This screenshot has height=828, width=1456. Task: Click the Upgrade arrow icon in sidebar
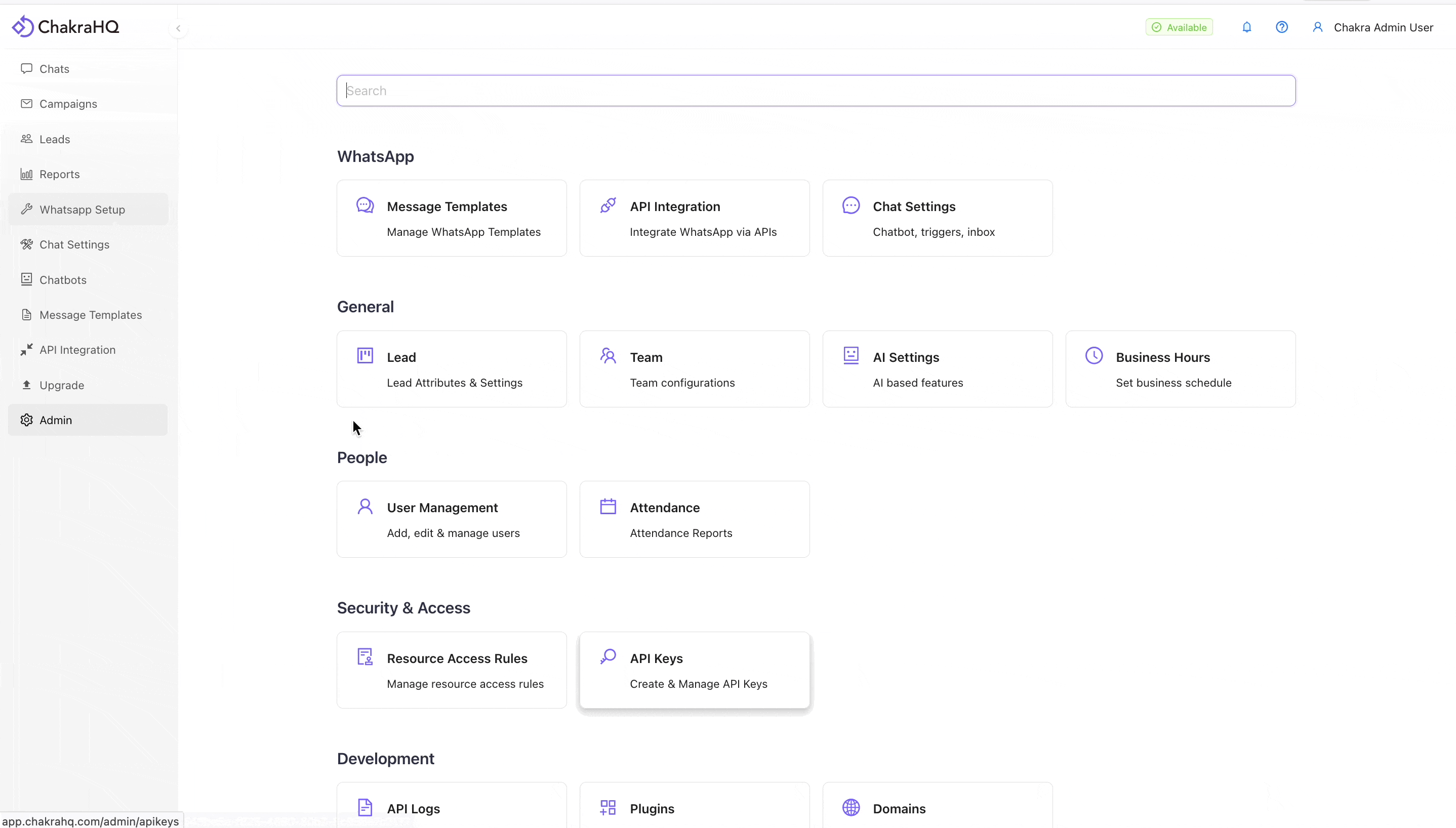click(x=27, y=385)
